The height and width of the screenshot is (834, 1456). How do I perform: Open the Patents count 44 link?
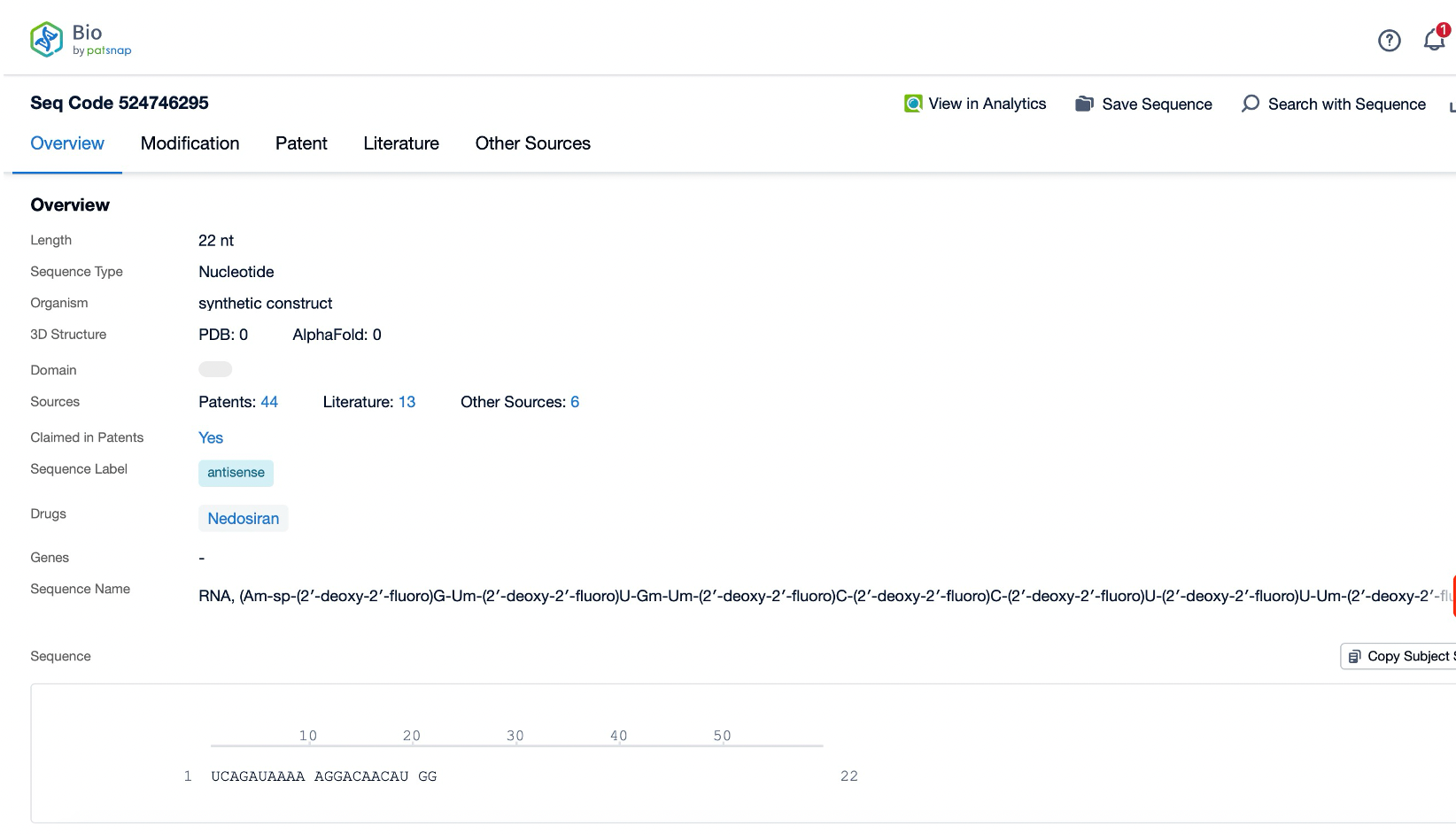tap(269, 402)
